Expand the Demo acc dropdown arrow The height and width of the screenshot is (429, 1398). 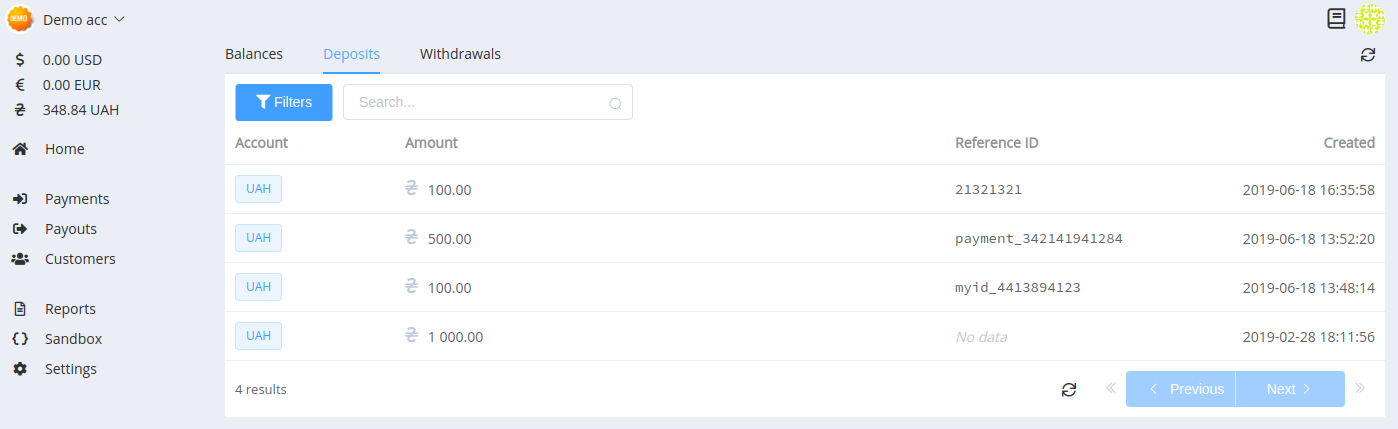[120, 19]
